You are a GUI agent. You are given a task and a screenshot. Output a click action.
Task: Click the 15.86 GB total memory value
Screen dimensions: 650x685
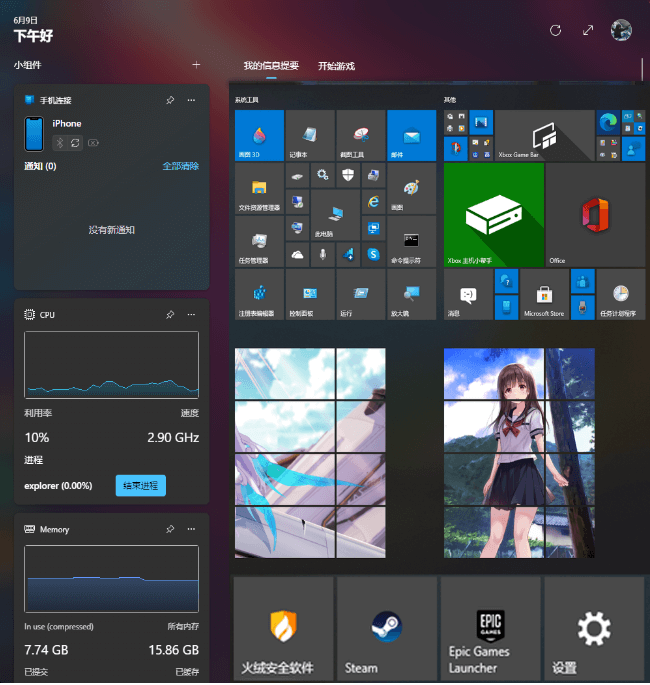point(173,650)
